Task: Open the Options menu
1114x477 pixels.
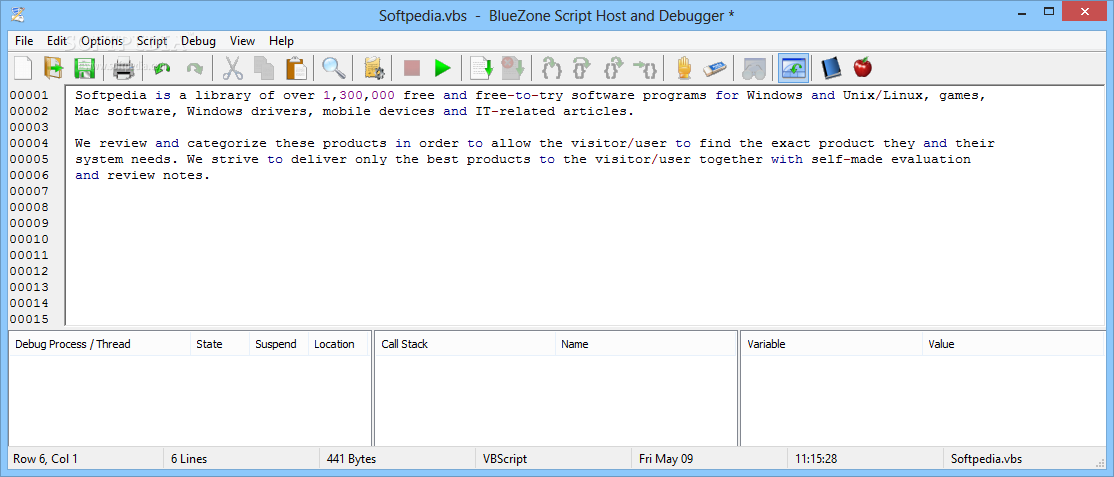Action: pos(102,41)
